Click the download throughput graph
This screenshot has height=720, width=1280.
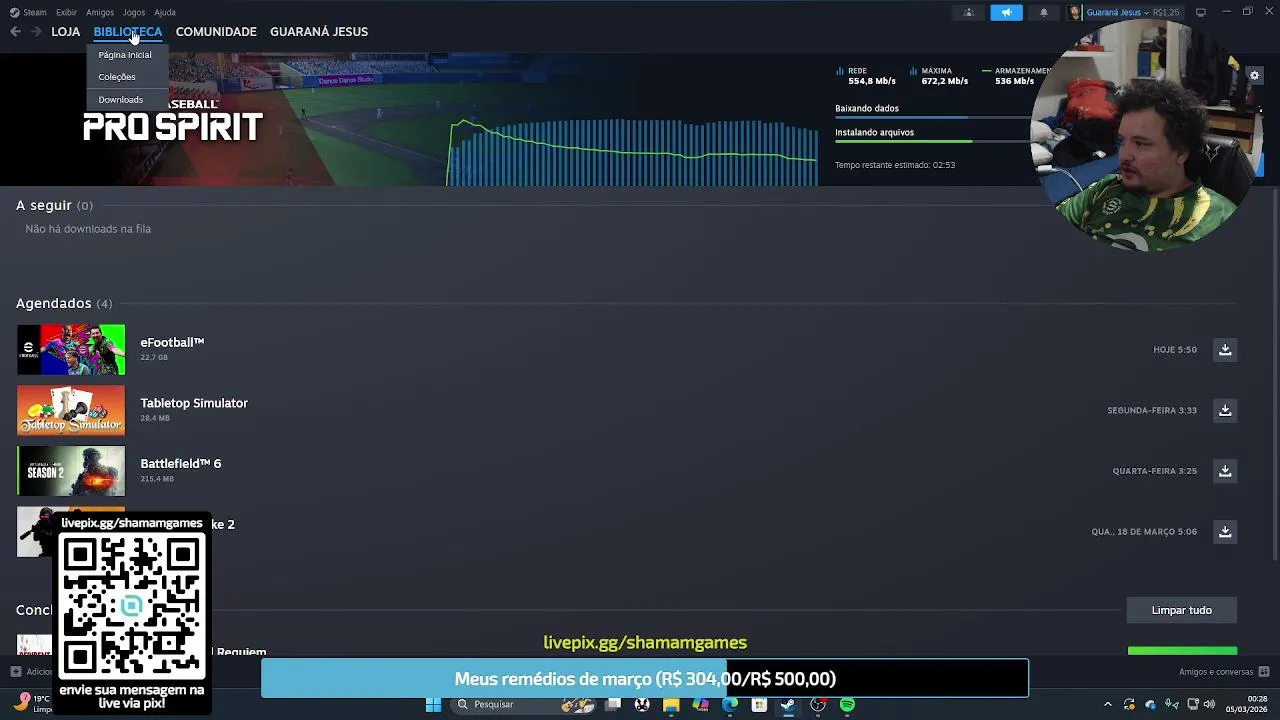point(632,152)
